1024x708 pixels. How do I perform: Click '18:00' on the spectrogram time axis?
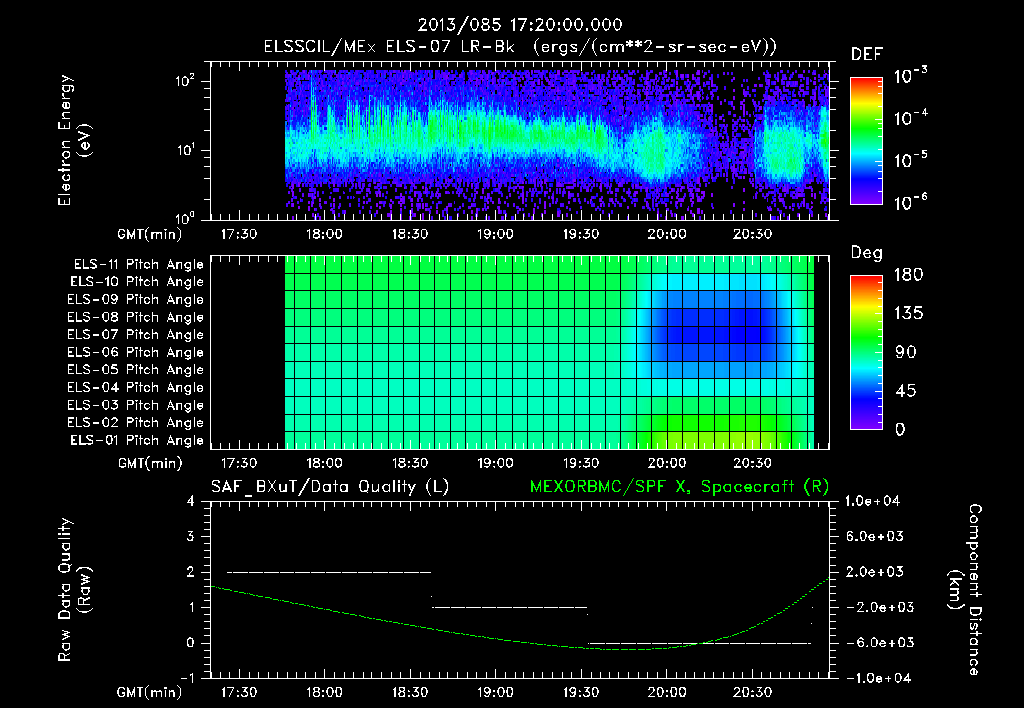(324, 234)
